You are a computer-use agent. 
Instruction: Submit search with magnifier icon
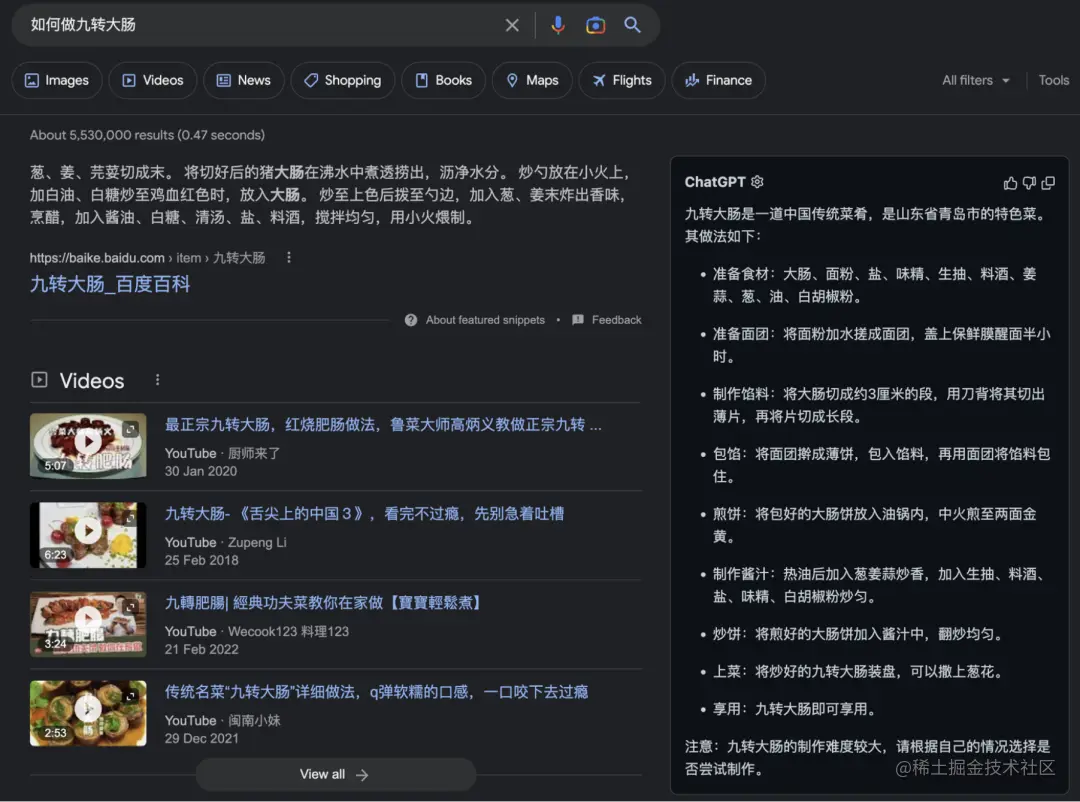(x=632, y=25)
